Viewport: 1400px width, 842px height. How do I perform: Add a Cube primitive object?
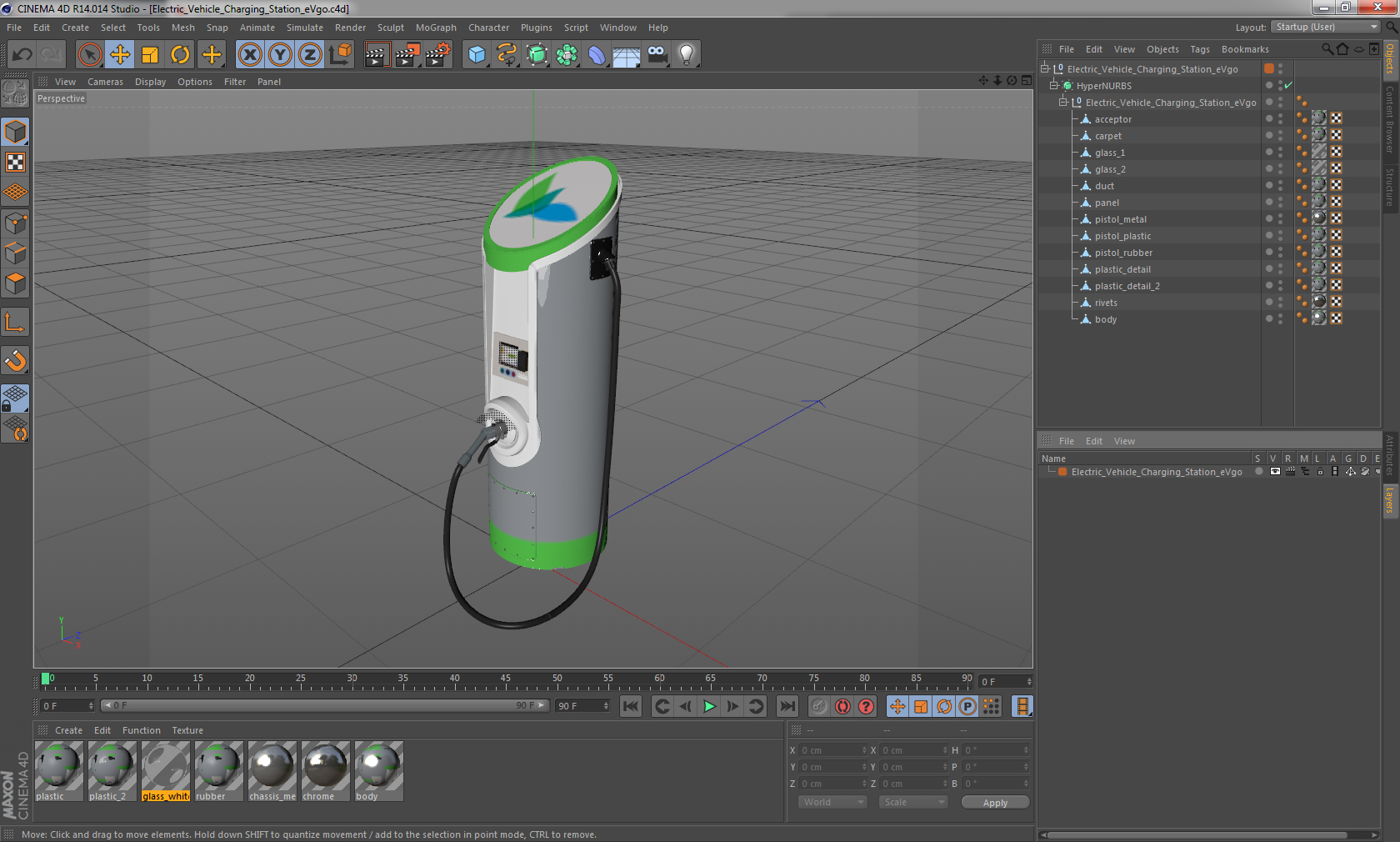click(477, 55)
